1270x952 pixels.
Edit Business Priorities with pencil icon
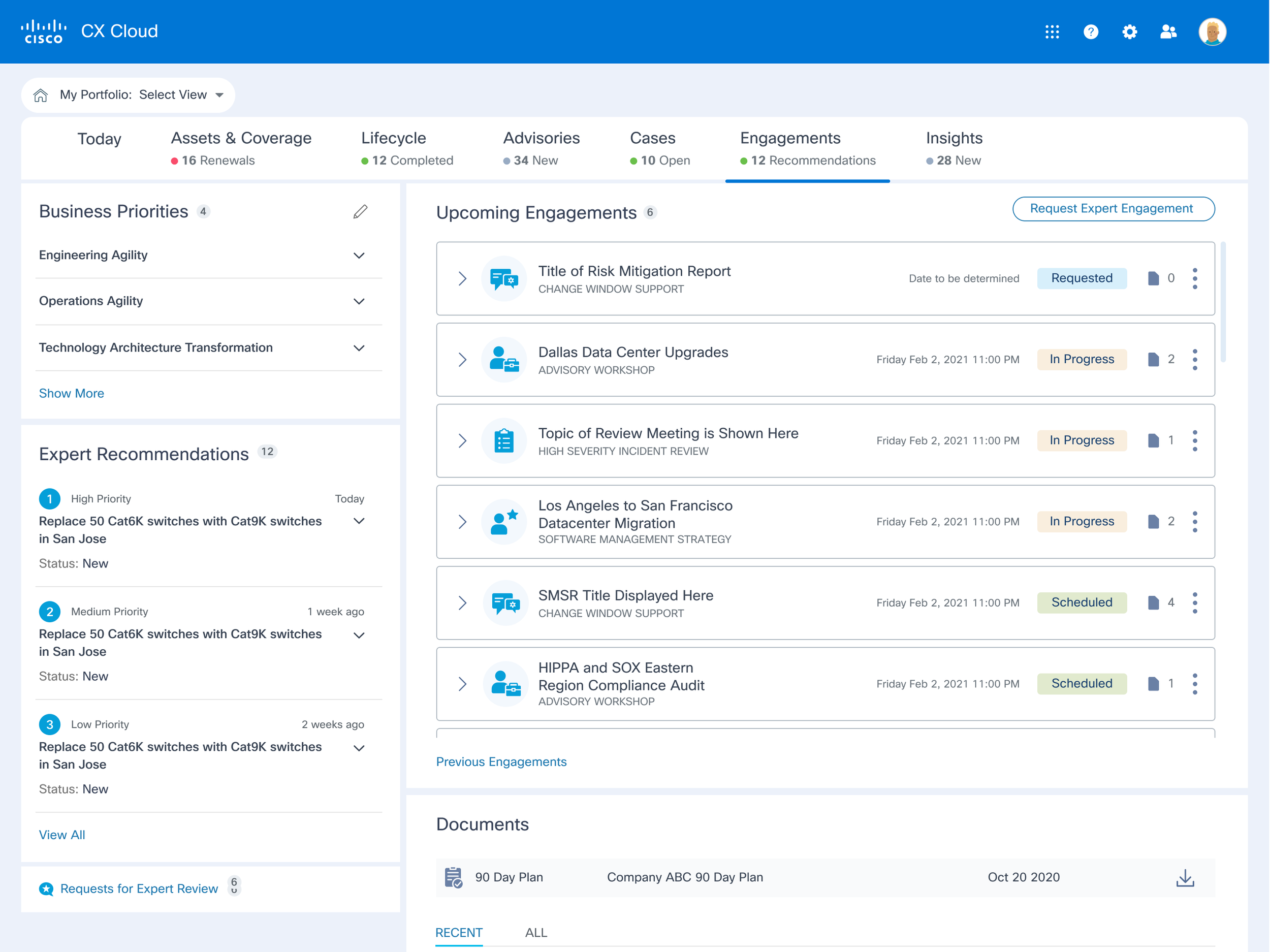[360, 212]
